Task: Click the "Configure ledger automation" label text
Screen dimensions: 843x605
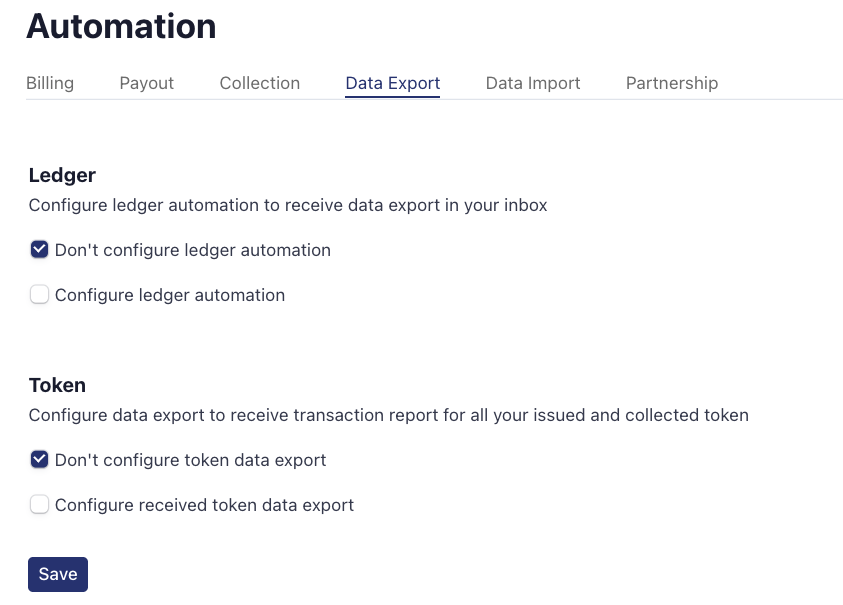Action: [x=170, y=295]
